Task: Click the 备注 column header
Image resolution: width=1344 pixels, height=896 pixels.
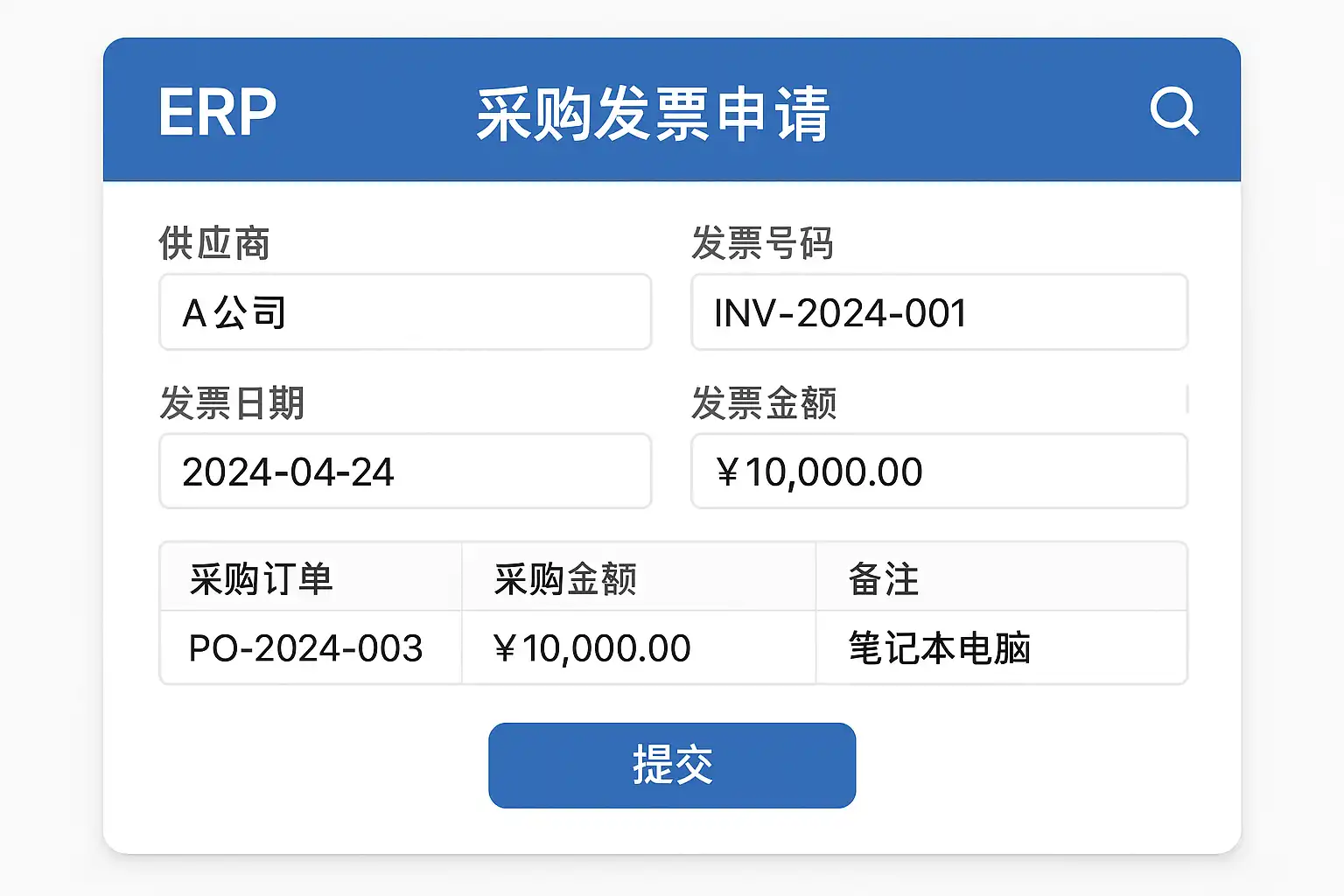Action: (884, 579)
